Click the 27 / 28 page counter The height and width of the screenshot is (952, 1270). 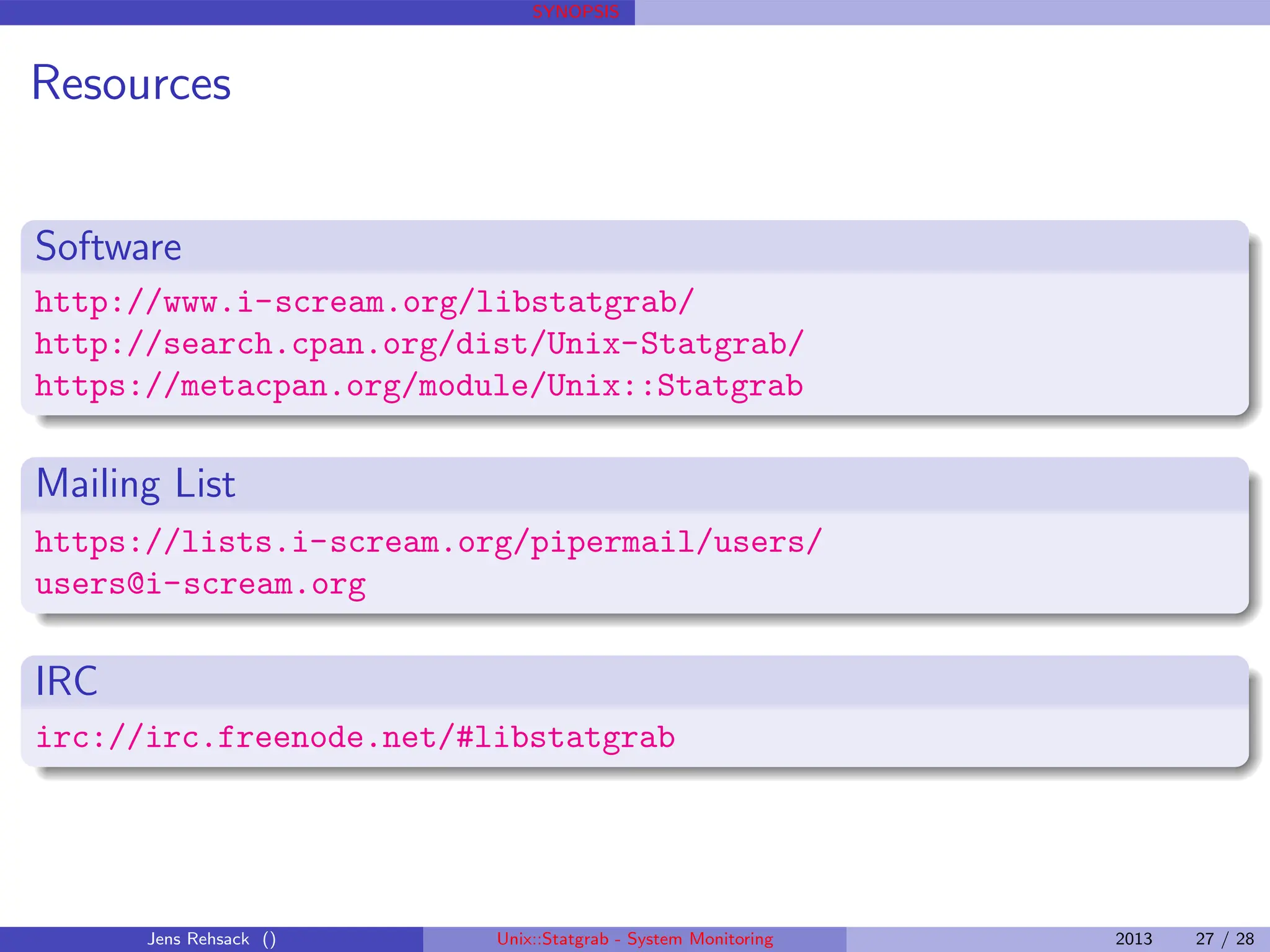coord(1225,939)
